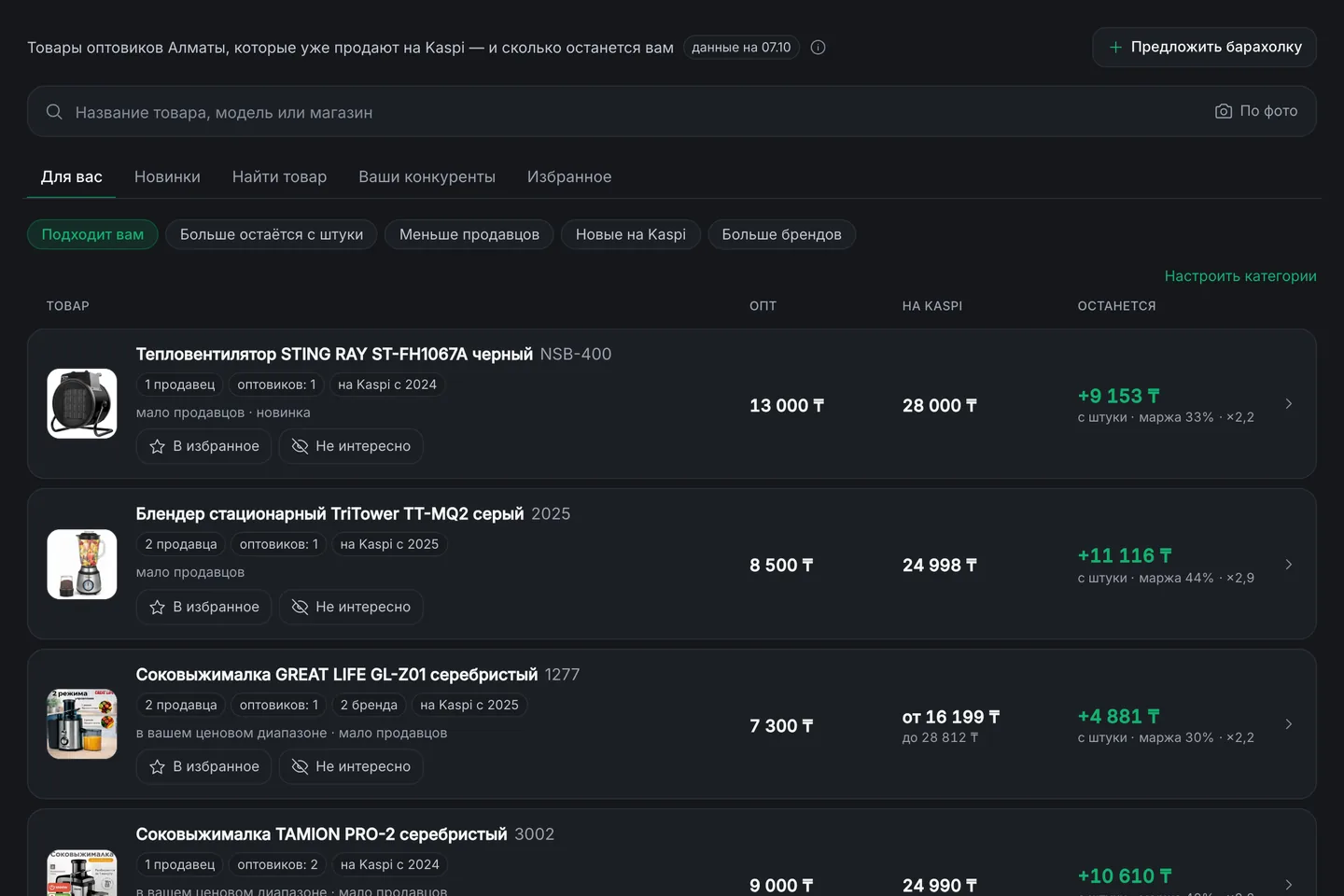Click the GREAT LIFE juicer thumbnail

click(82, 724)
